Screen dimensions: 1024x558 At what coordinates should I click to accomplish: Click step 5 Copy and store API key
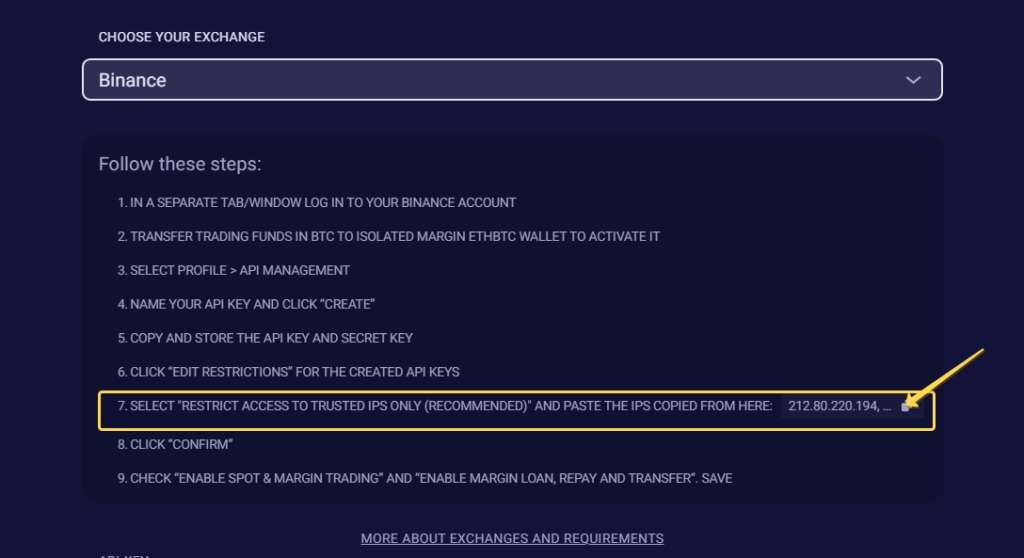pos(265,338)
